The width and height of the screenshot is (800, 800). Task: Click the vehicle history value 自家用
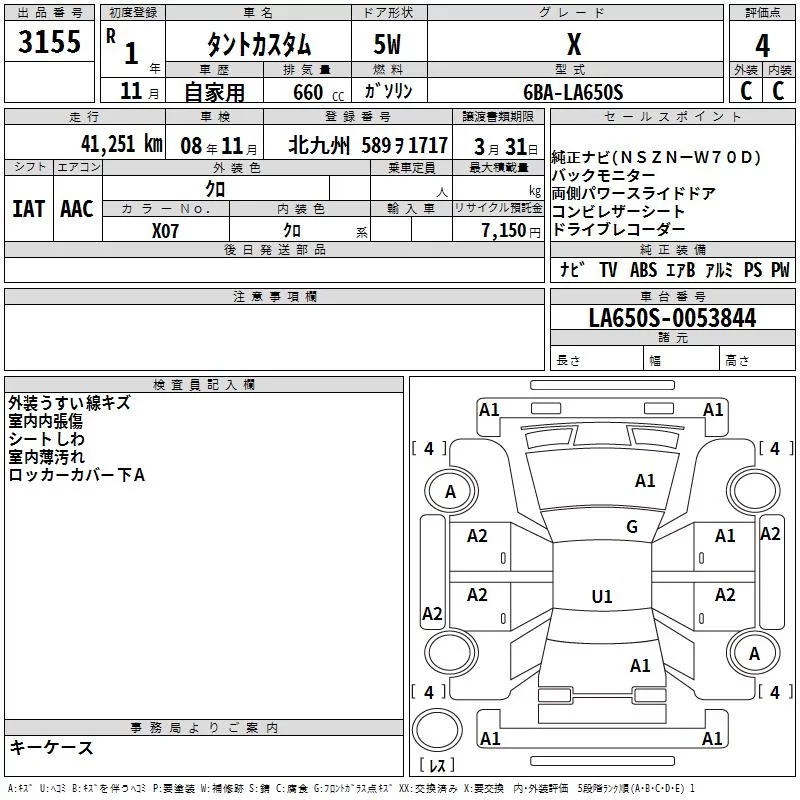coord(214,92)
